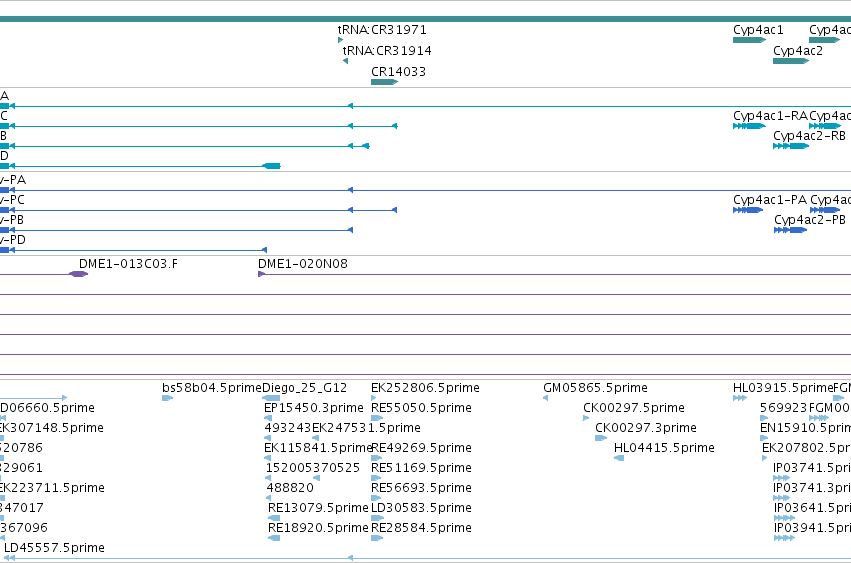The image size is (851, 563).
Task: Open the RE56693.5prime EST entry
Action: click(x=421, y=488)
